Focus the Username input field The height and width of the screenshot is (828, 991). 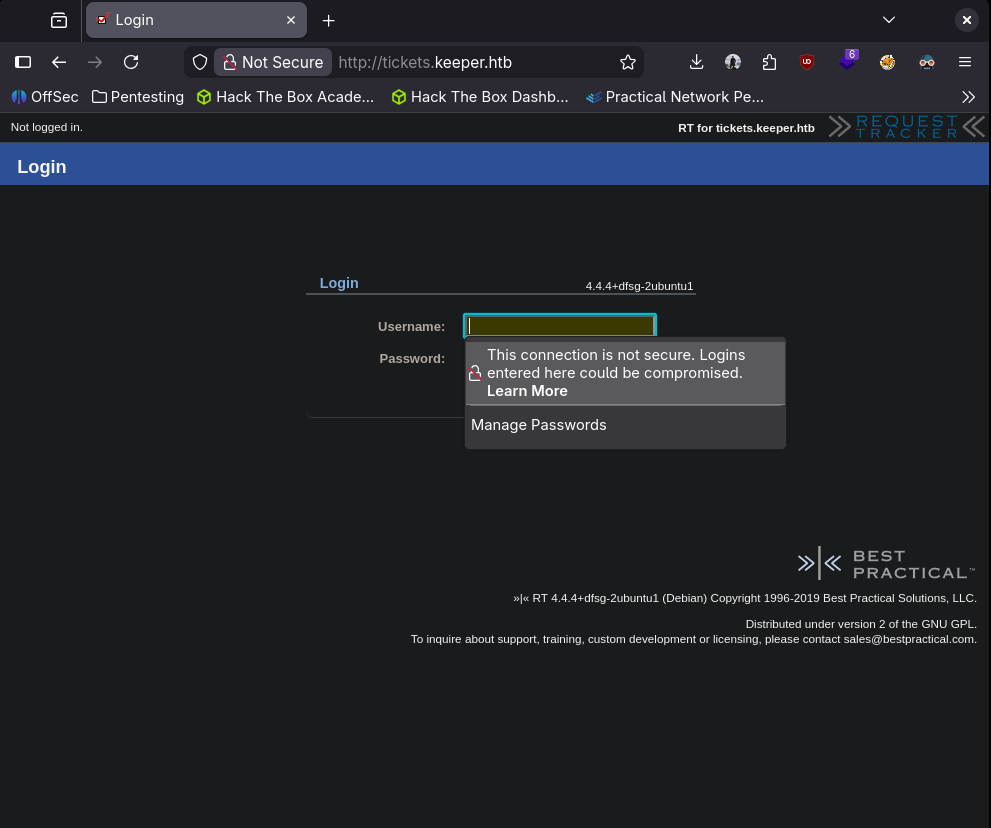(x=560, y=326)
